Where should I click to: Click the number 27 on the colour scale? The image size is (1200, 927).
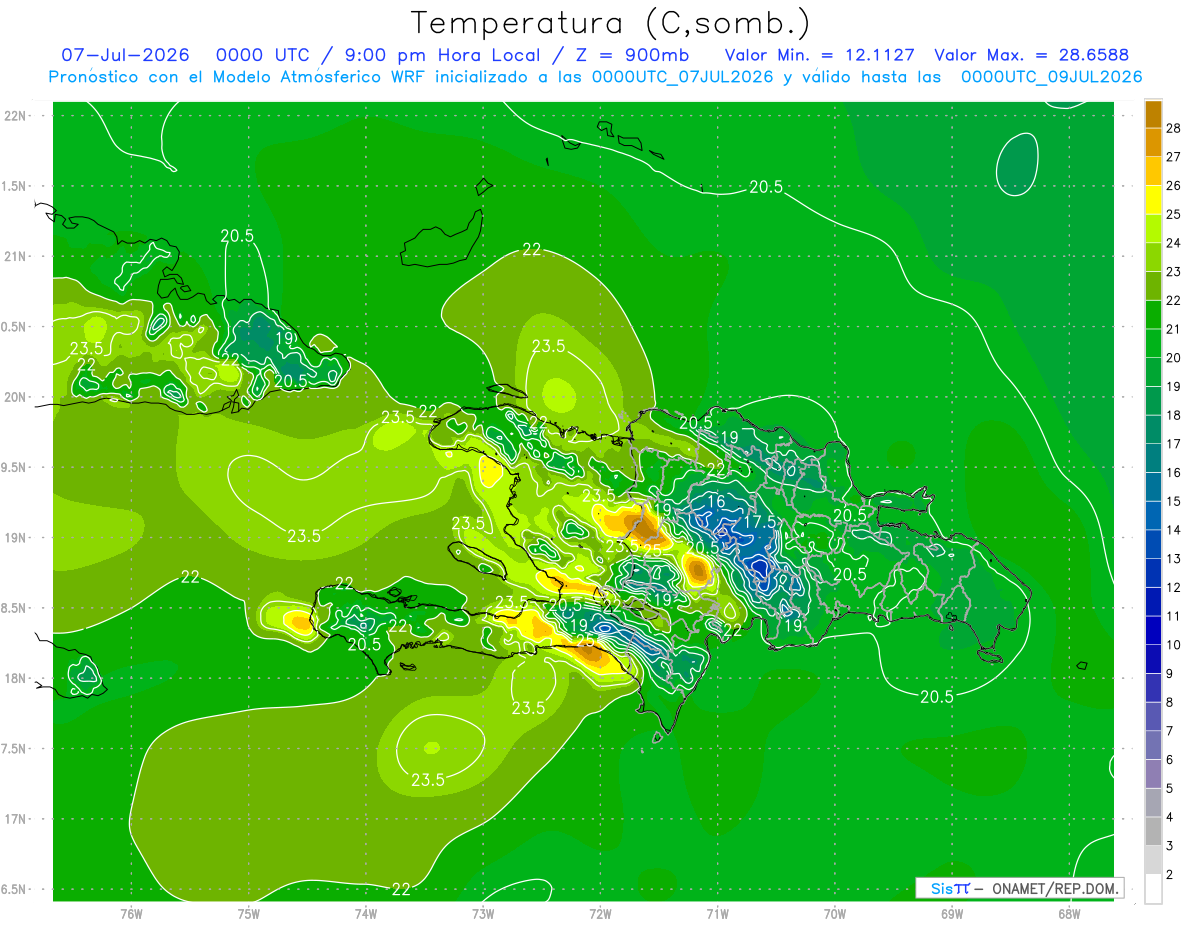[x=1174, y=157]
